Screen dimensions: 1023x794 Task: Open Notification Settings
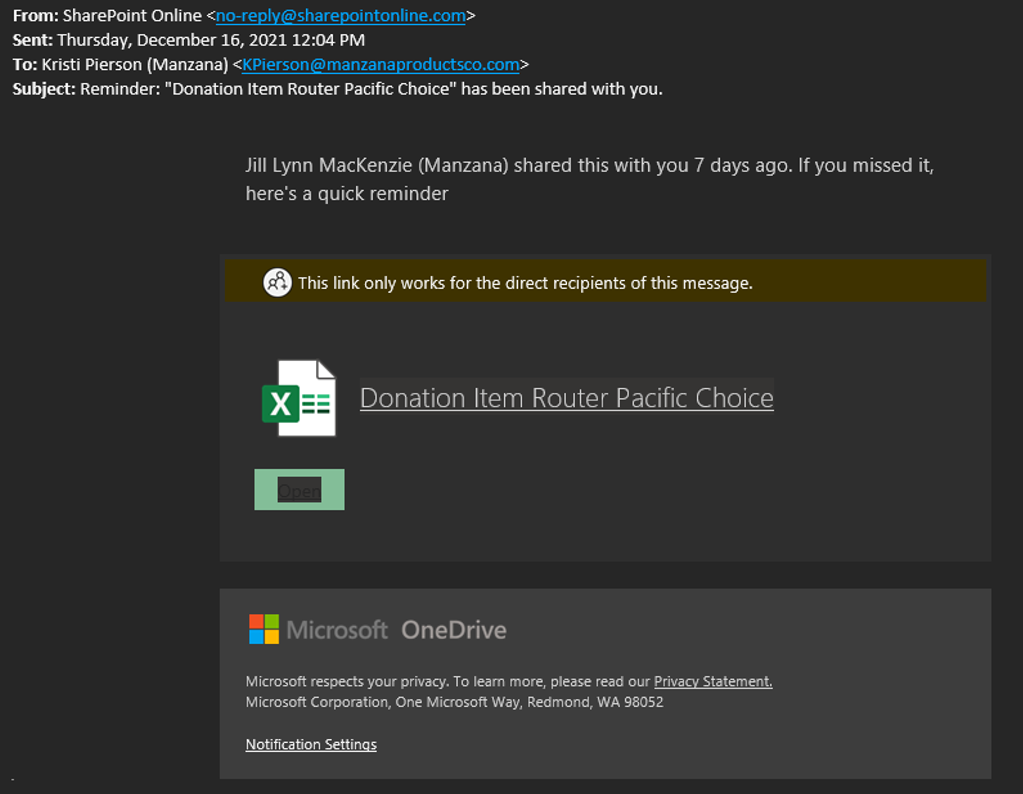coord(311,744)
